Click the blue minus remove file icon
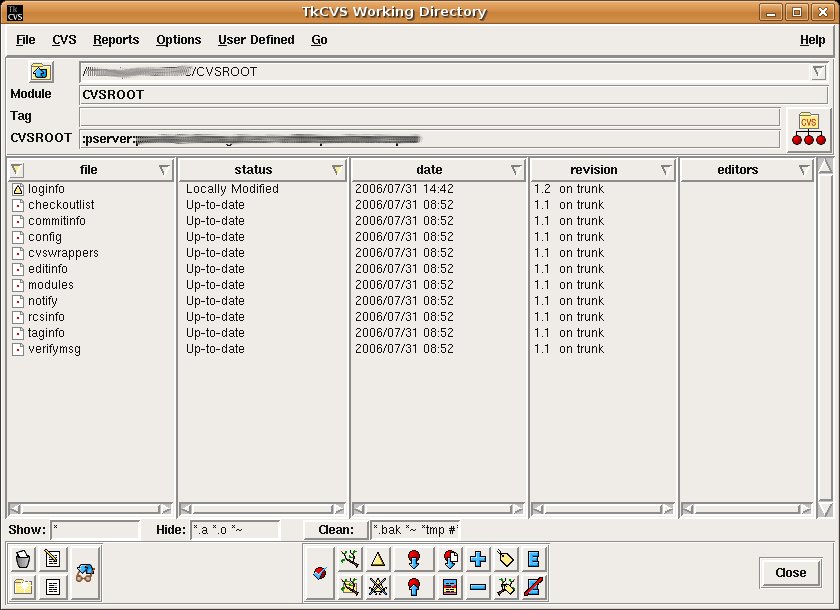 (x=478, y=586)
